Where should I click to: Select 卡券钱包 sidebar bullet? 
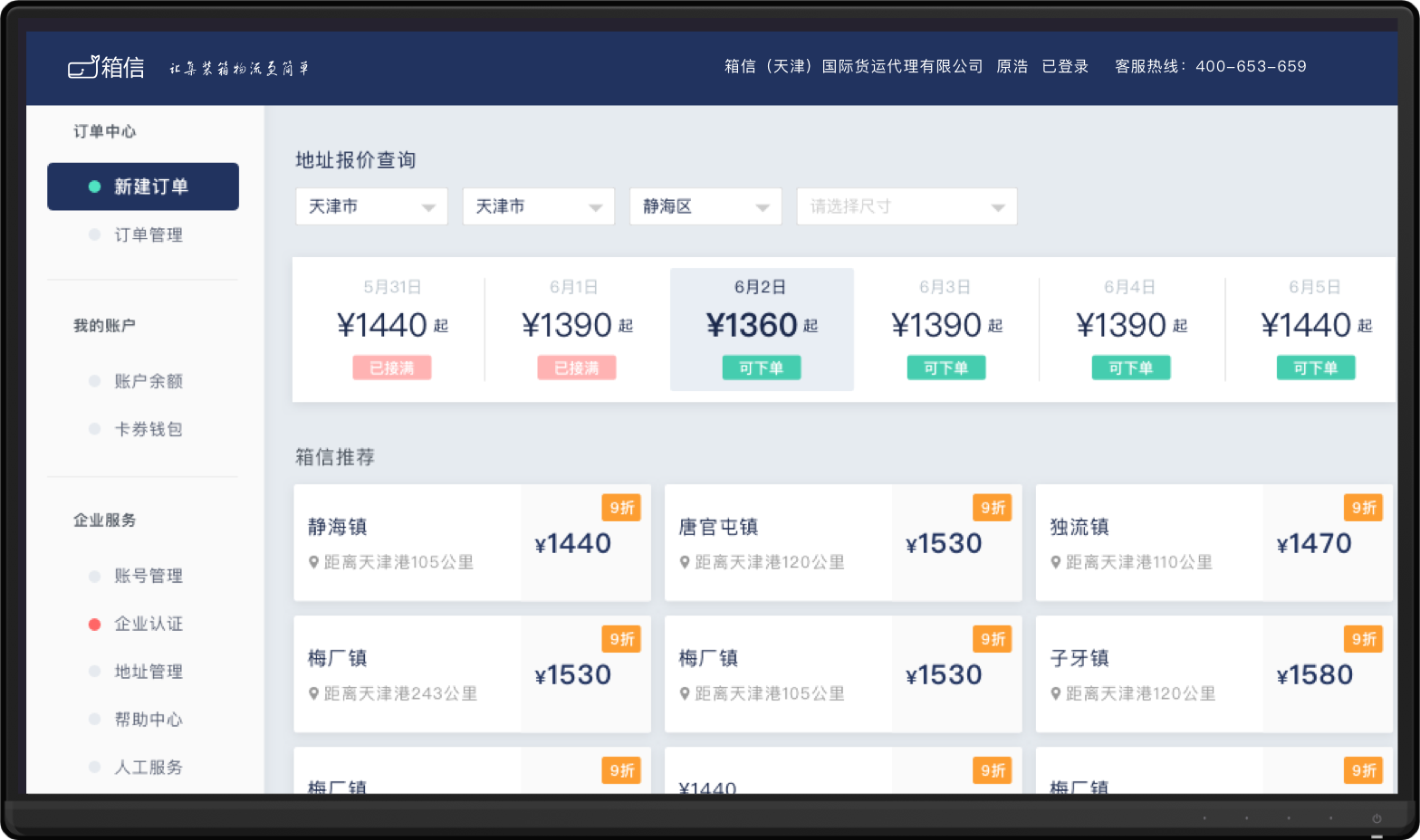94,429
